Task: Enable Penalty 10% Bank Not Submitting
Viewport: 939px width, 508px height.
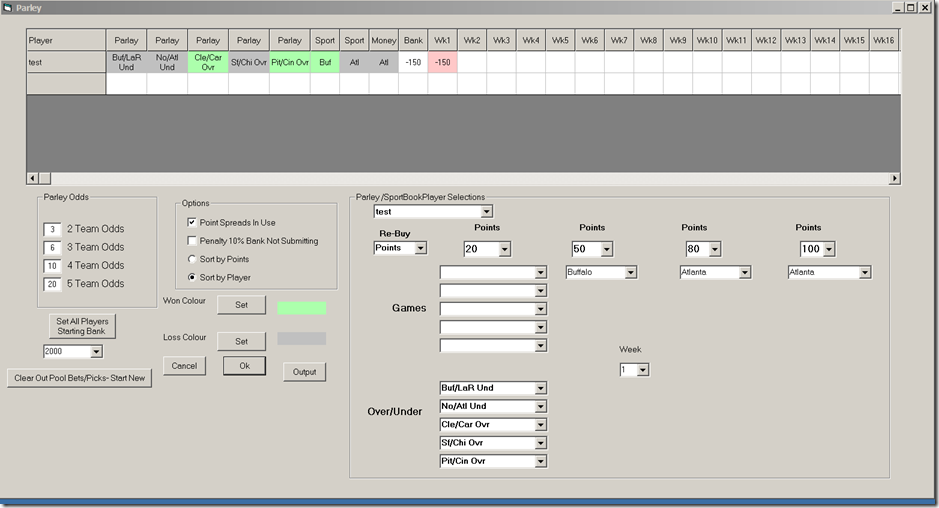Action: coord(192,241)
